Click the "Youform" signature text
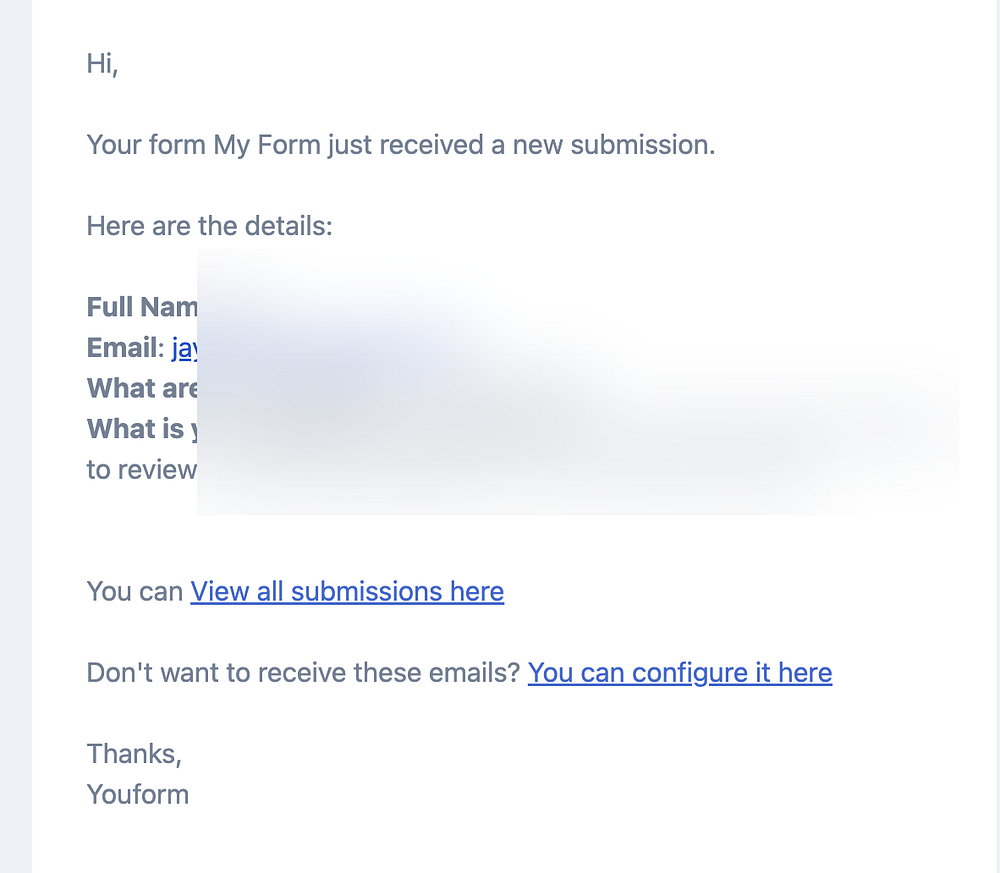The height and width of the screenshot is (873, 1000). pyautogui.click(x=137, y=795)
